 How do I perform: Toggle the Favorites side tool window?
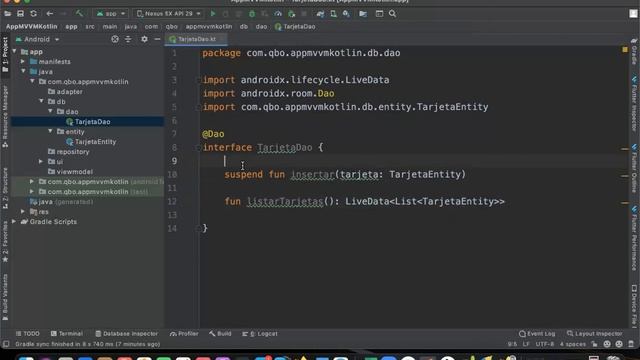click(5, 242)
